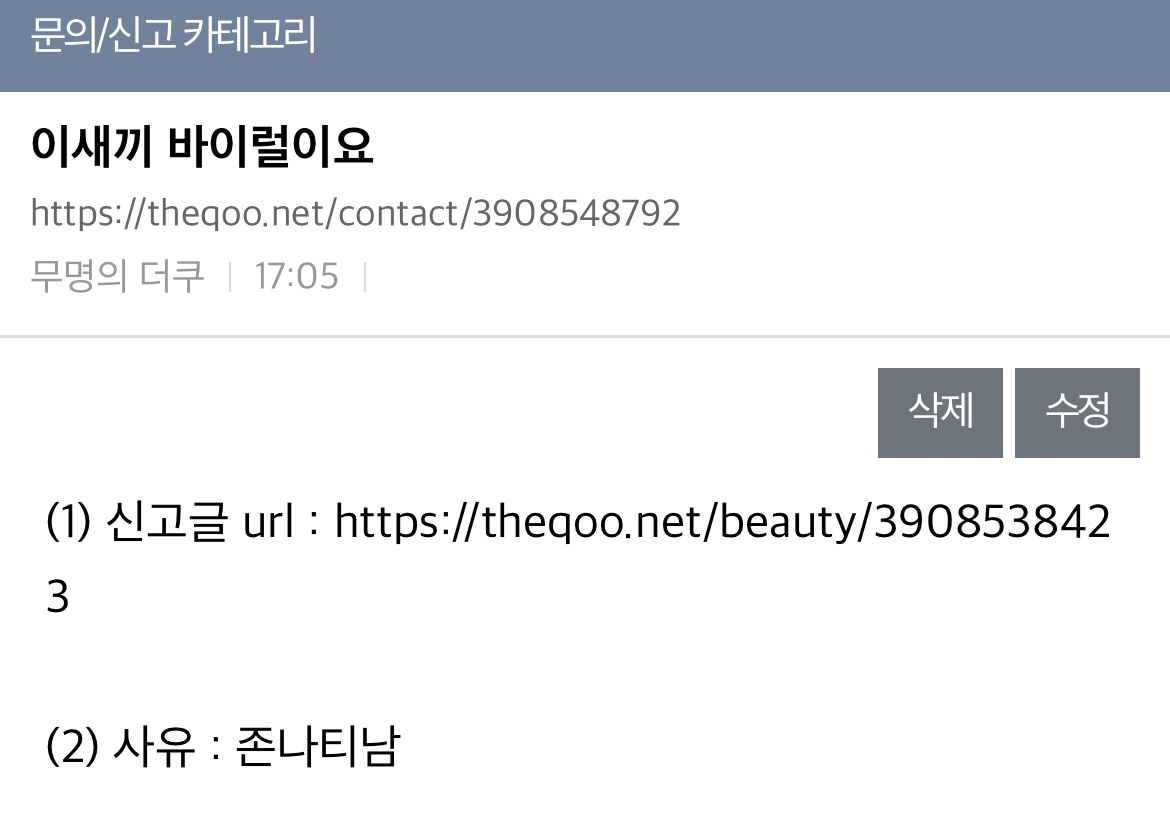Click the horizontal divider under the post info

[585, 337]
